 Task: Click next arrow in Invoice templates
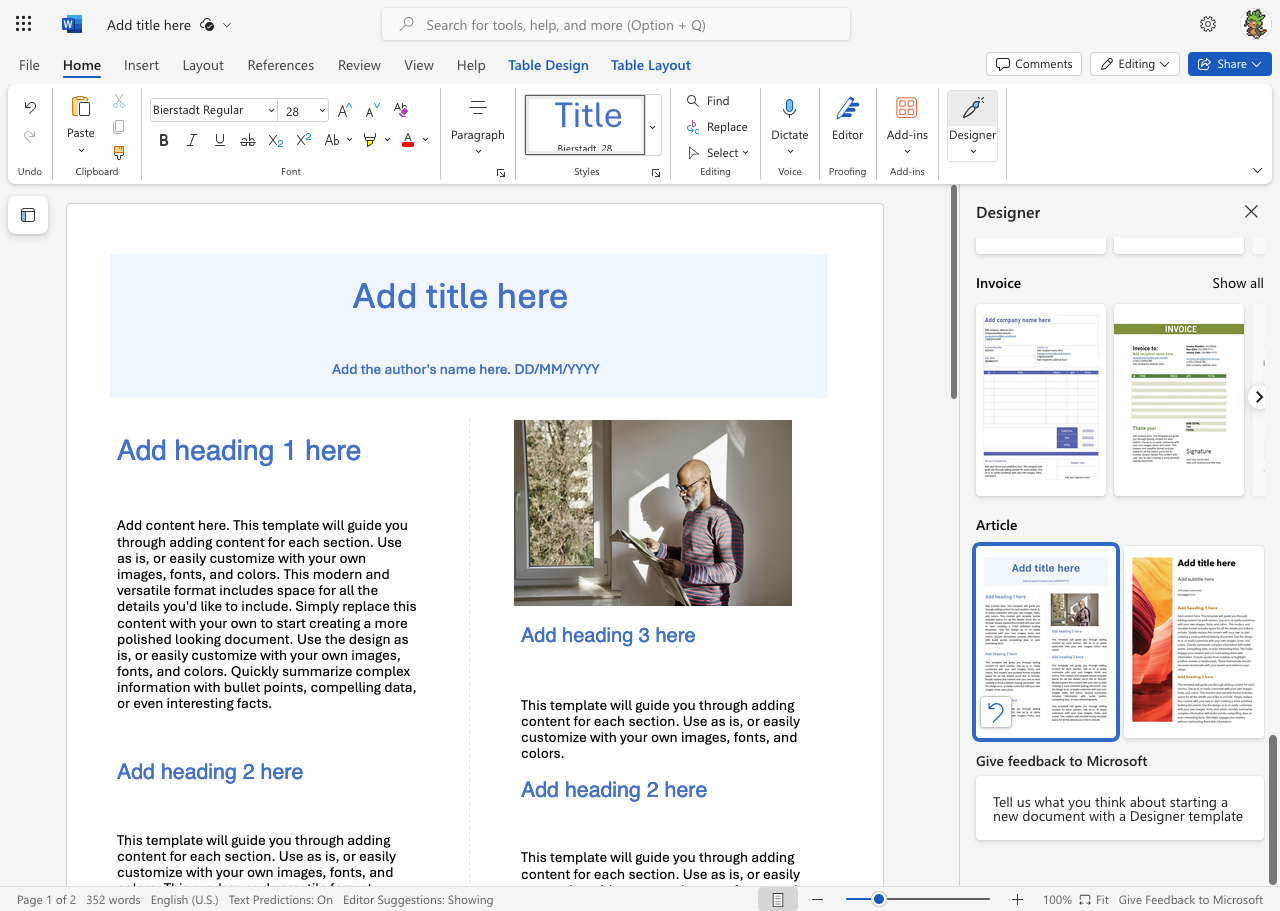pyautogui.click(x=1259, y=397)
